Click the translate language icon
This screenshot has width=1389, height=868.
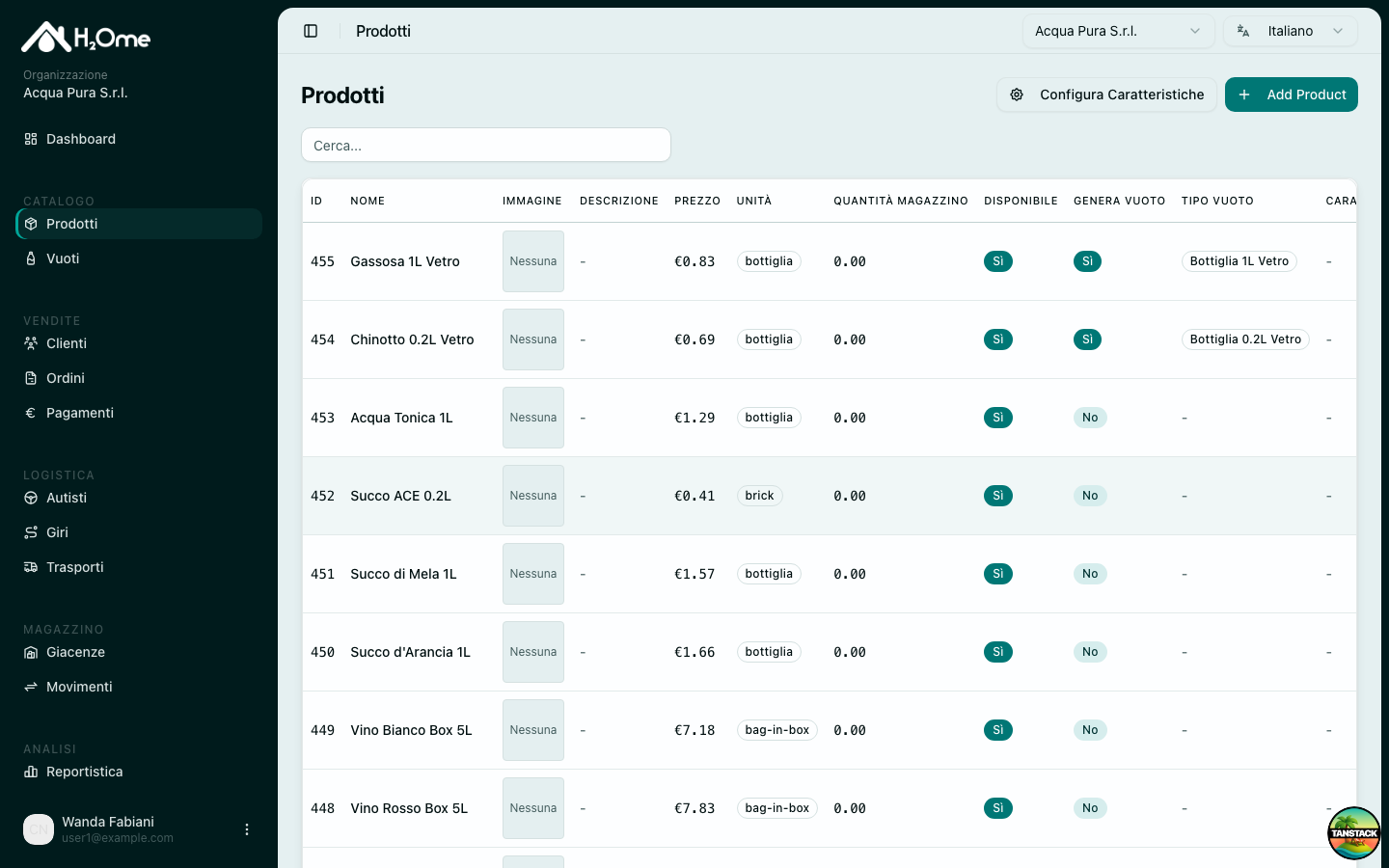1243,31
